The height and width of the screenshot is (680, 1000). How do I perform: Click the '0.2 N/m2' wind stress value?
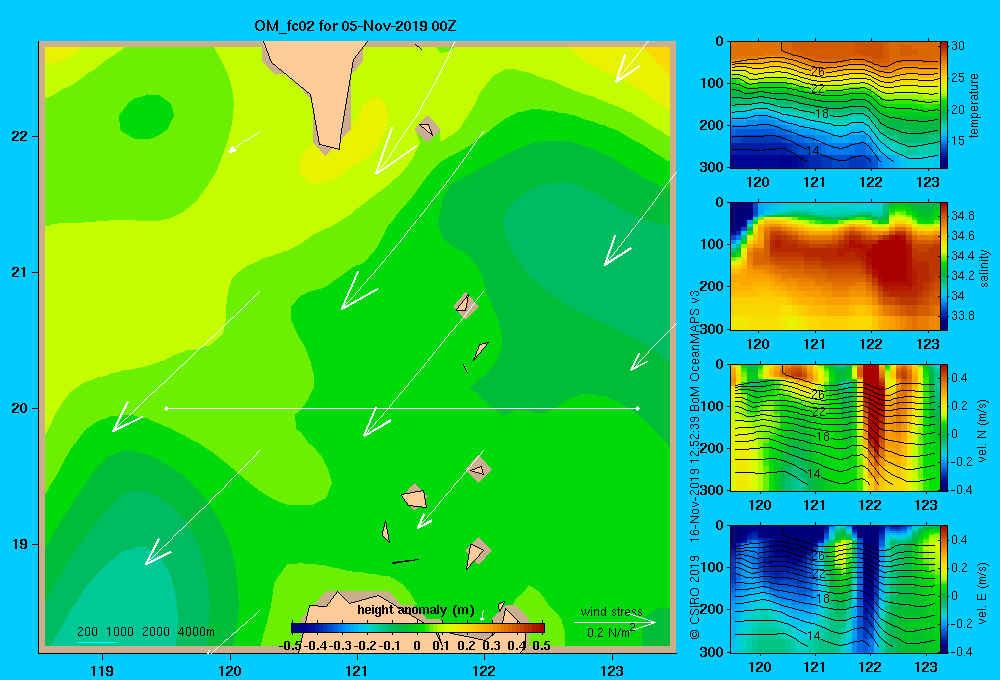[x=611, y=632]
